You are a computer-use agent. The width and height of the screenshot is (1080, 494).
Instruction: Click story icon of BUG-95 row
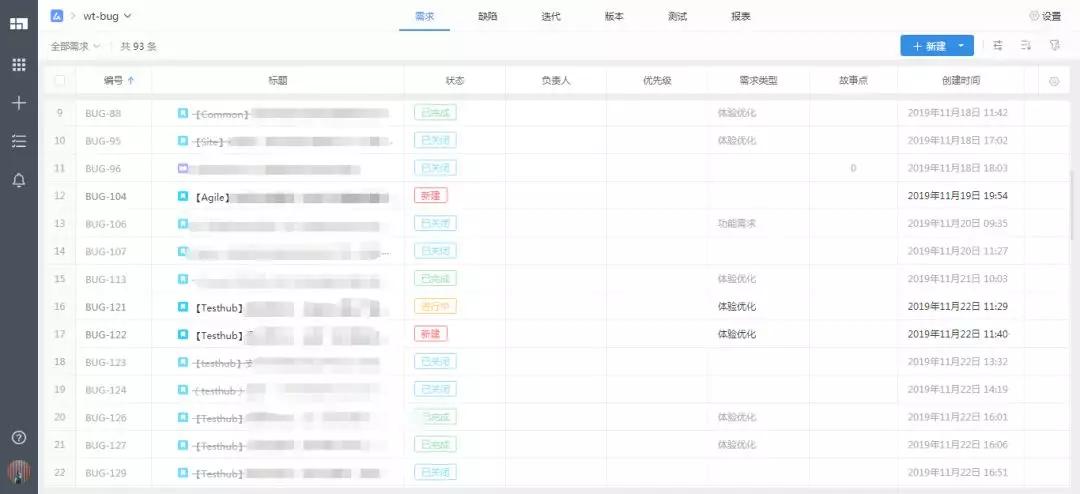pos(183,141)
